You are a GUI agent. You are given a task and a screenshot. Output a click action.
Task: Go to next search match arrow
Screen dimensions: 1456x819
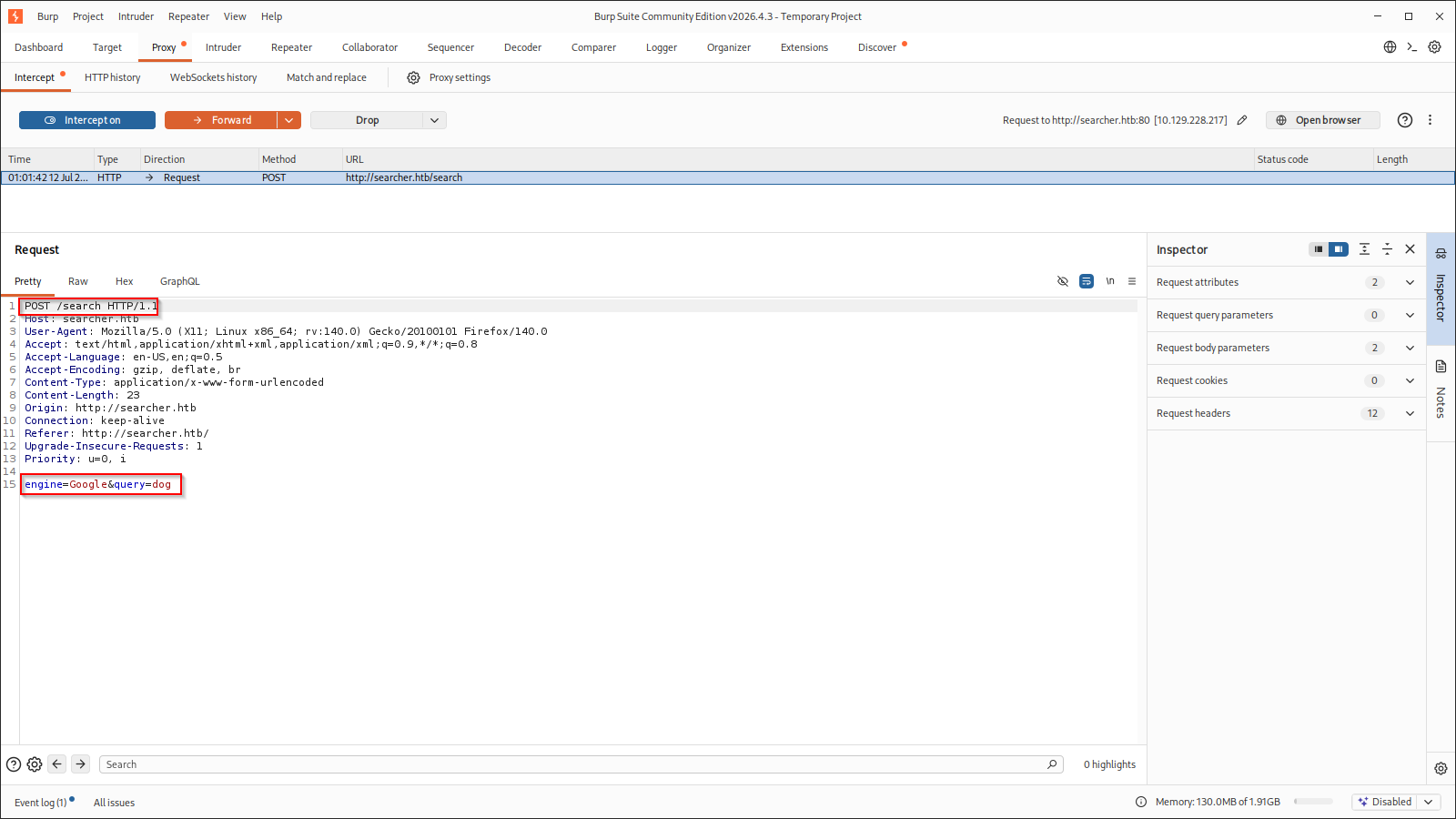coord(81,764)
